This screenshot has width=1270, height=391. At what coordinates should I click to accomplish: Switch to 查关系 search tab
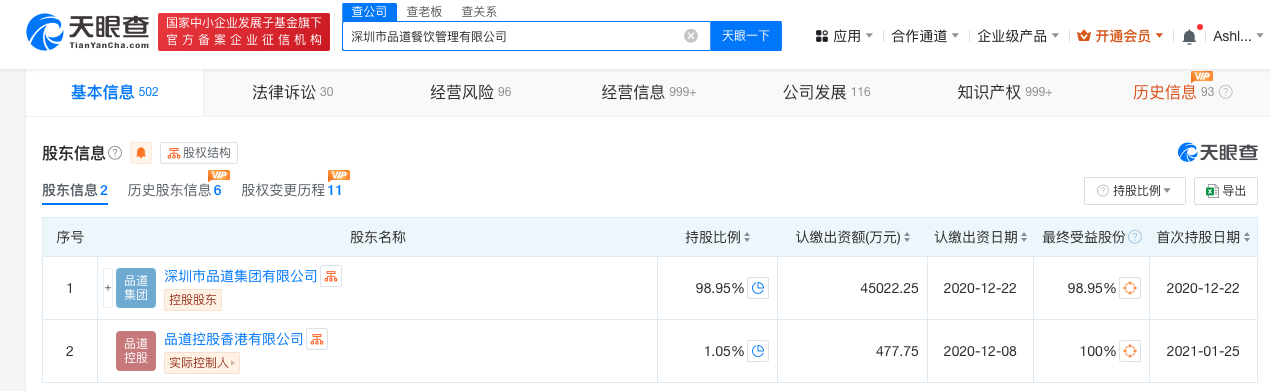479,12
